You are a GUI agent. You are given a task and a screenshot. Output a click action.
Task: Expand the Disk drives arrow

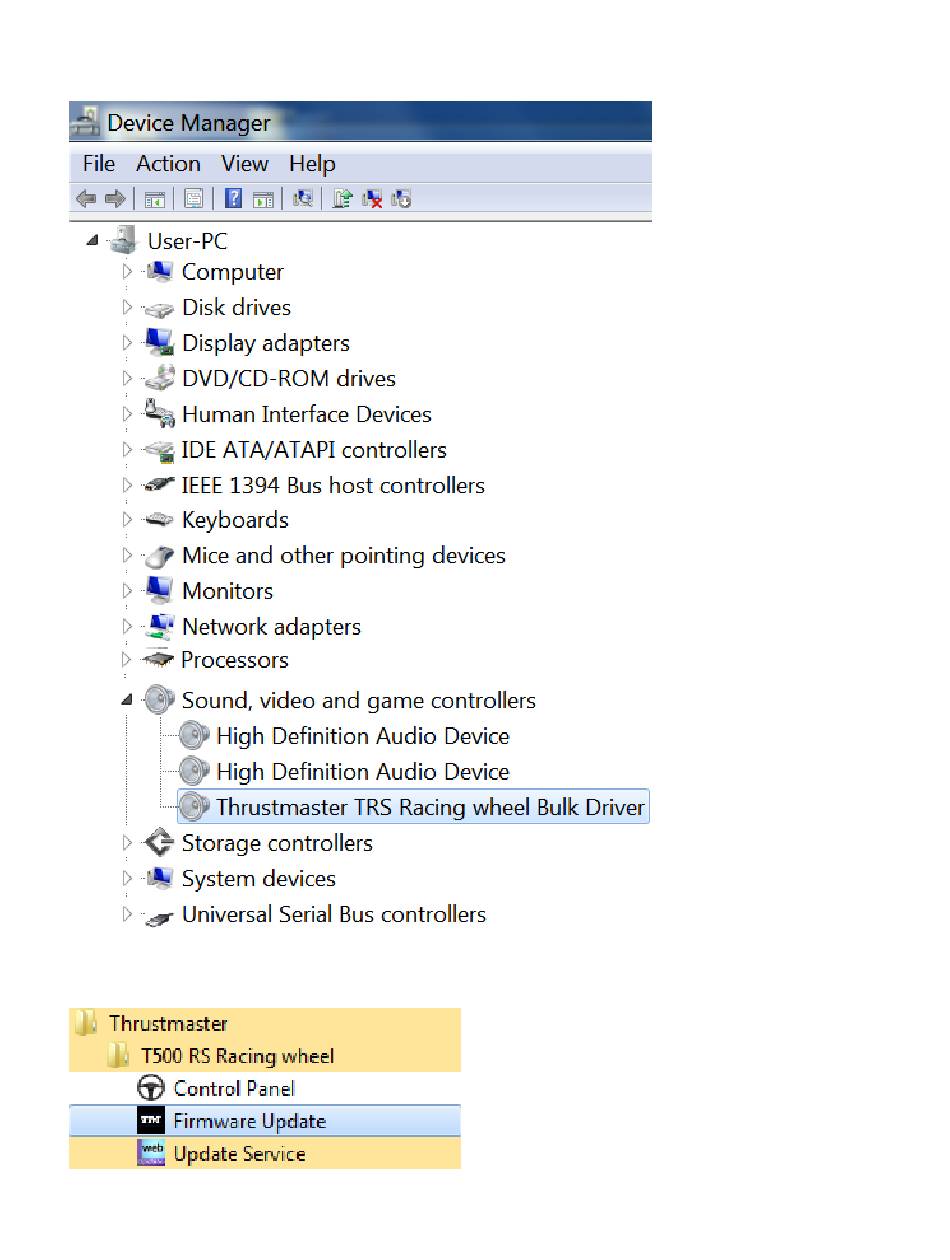click(127, 307)
